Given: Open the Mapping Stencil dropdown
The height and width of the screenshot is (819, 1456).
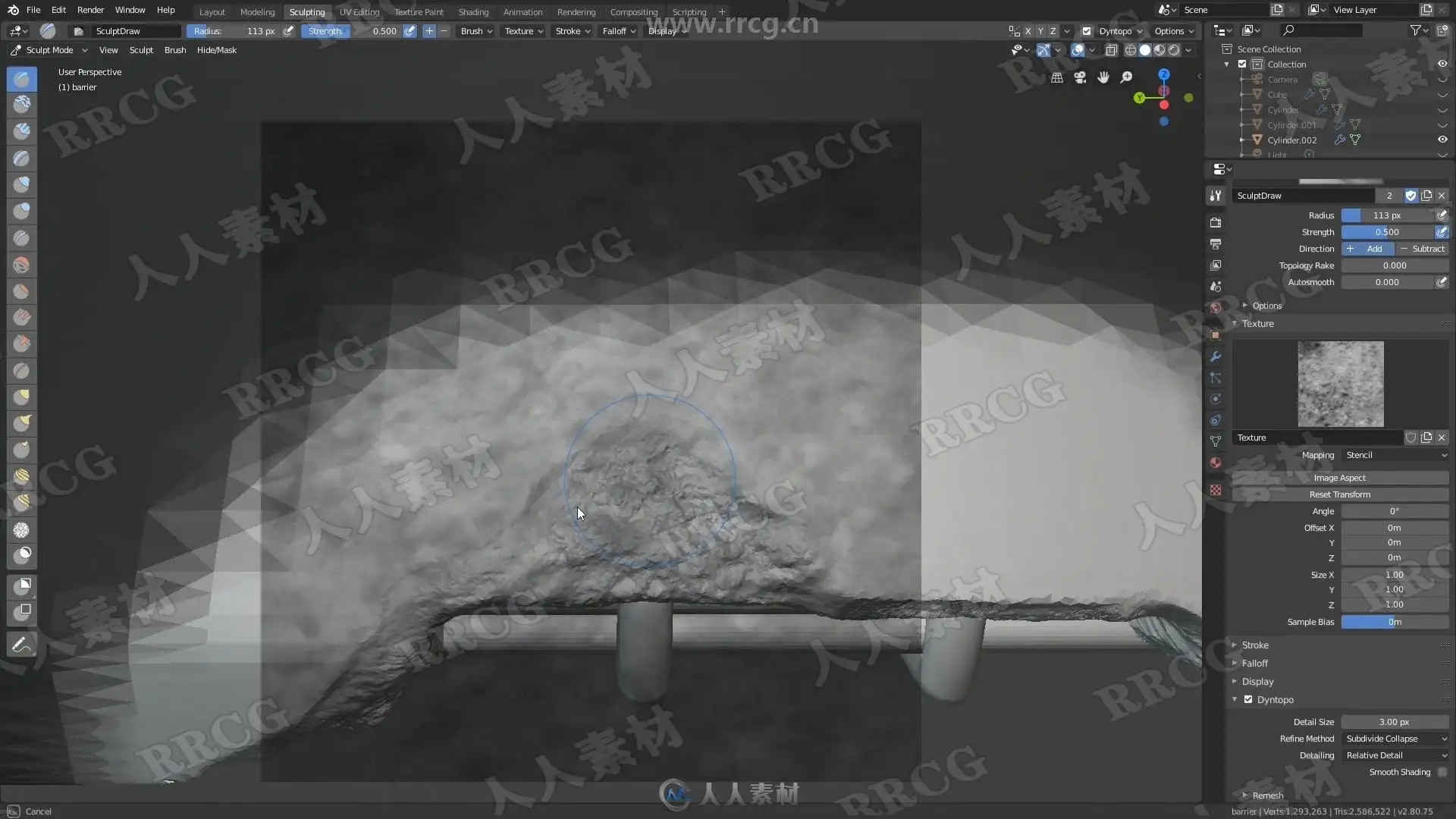Looking at the screenshot, I should (1395, 455).
